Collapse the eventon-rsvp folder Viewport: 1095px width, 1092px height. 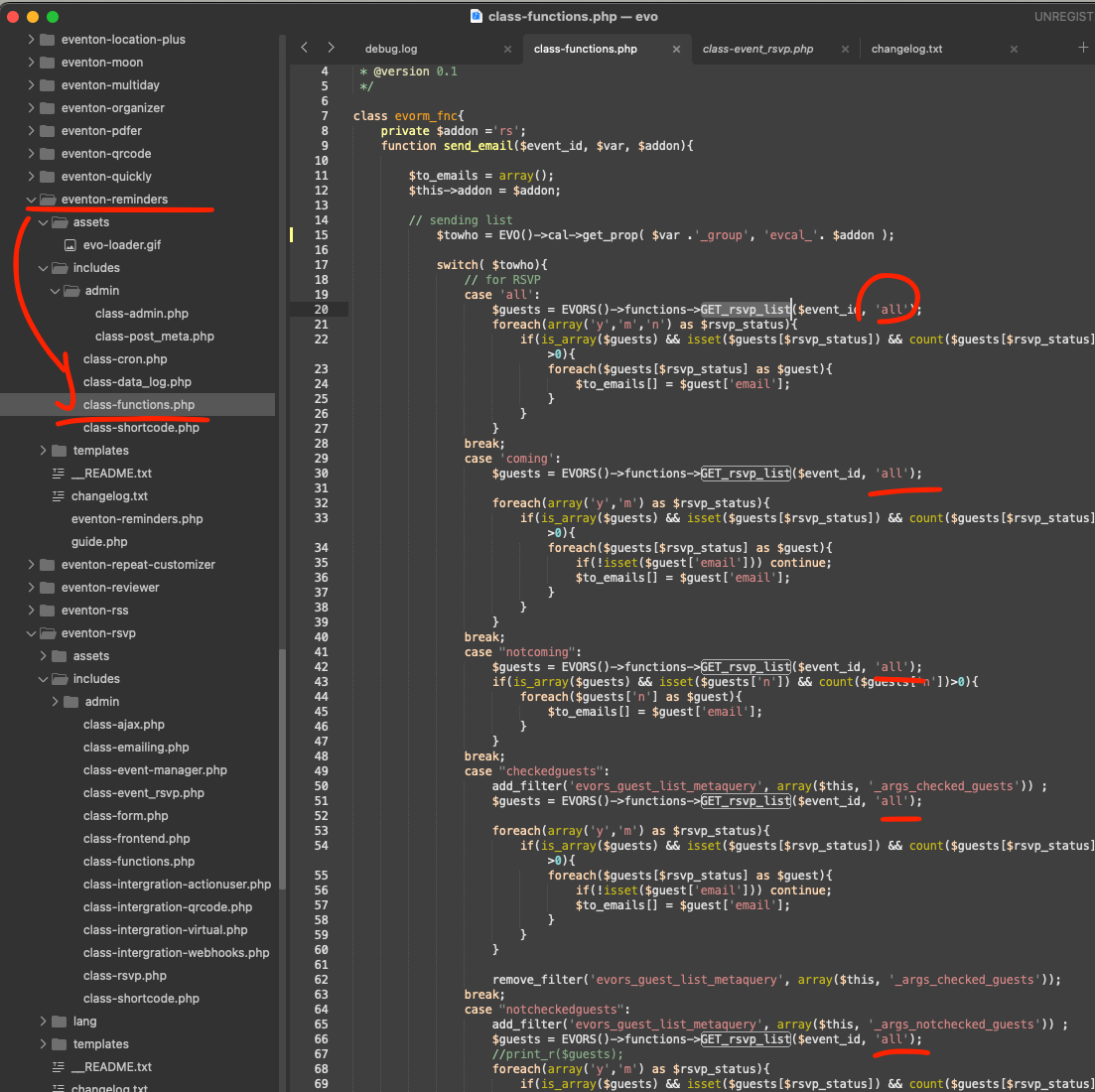31,633
